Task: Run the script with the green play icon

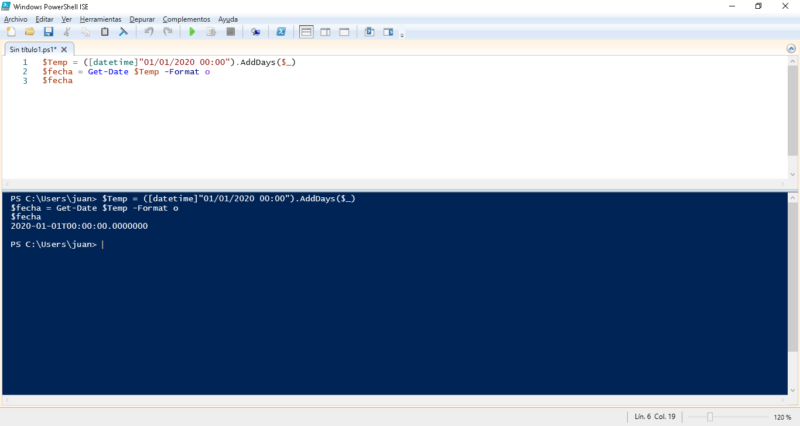Action: [192, 32]
